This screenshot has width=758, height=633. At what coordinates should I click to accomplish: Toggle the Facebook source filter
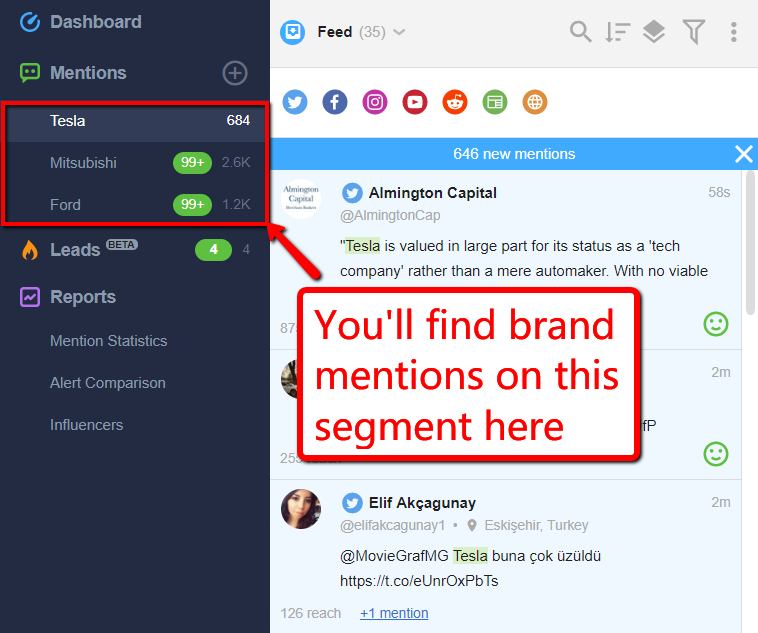(x=335, y=102)
